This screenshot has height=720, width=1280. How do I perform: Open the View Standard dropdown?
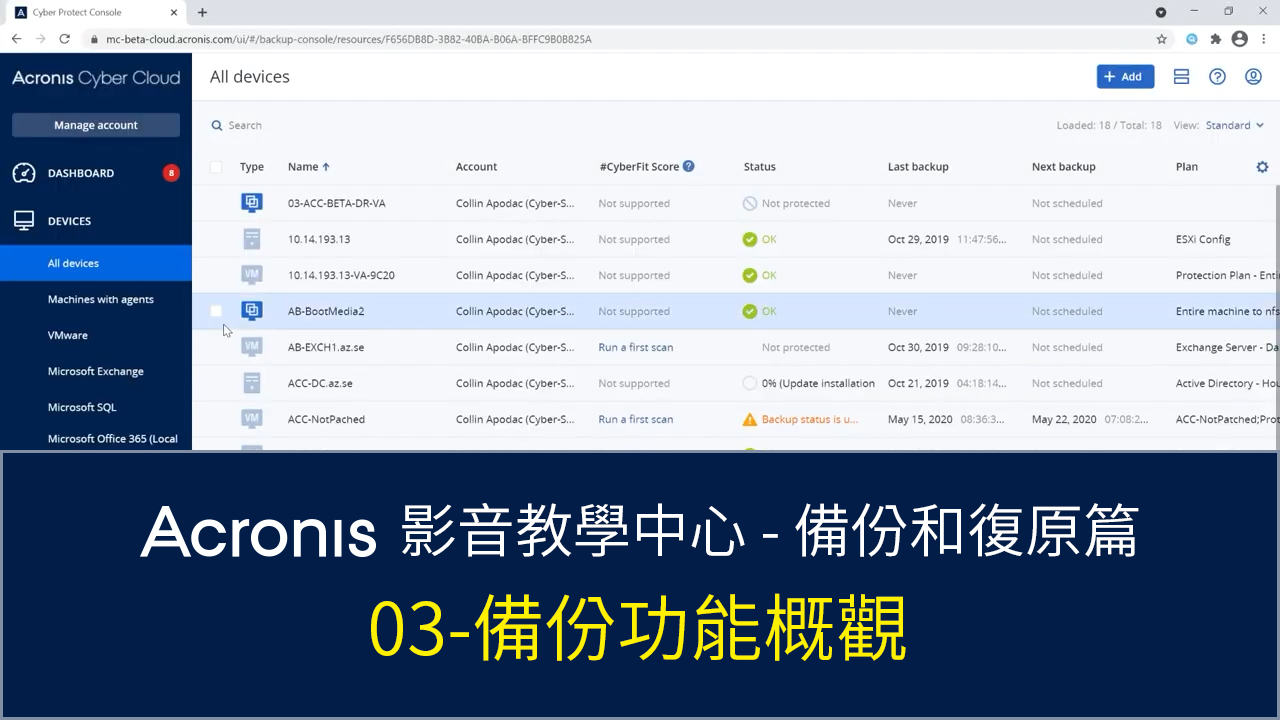(1235, 126)
